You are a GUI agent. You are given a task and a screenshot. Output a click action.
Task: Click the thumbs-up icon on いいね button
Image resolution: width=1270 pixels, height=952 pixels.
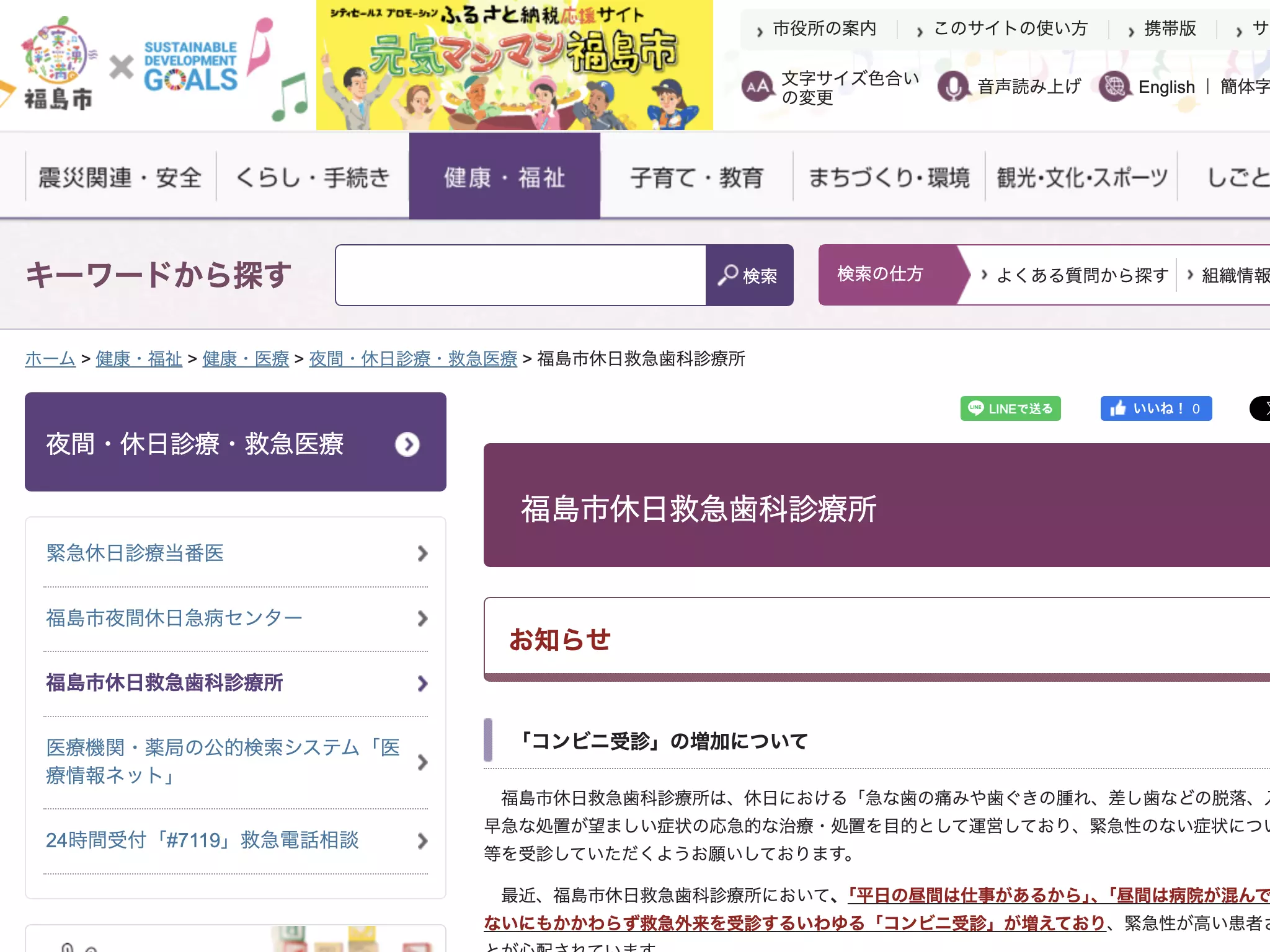[1117, 408]
